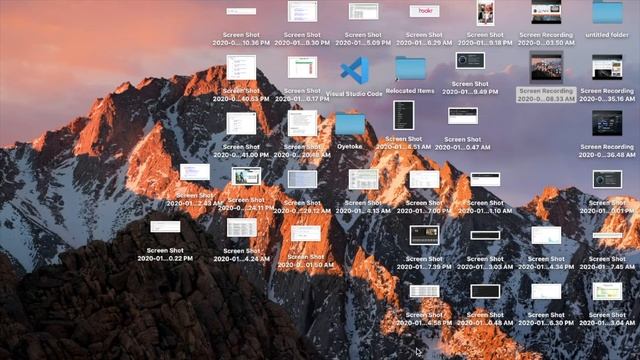The height and width of the screenshot is (360, 640).
Task: Select Screen Shot ending 7.39 PM
Action: 424,235
